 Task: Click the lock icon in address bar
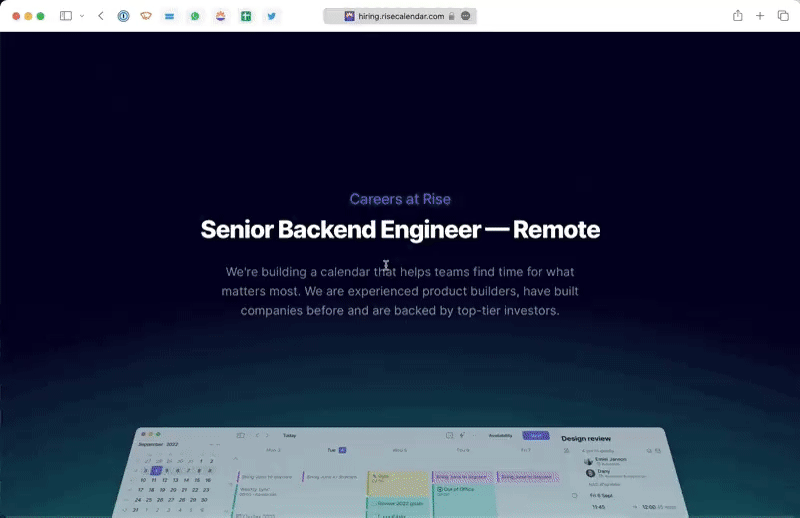tap(452, 16)
